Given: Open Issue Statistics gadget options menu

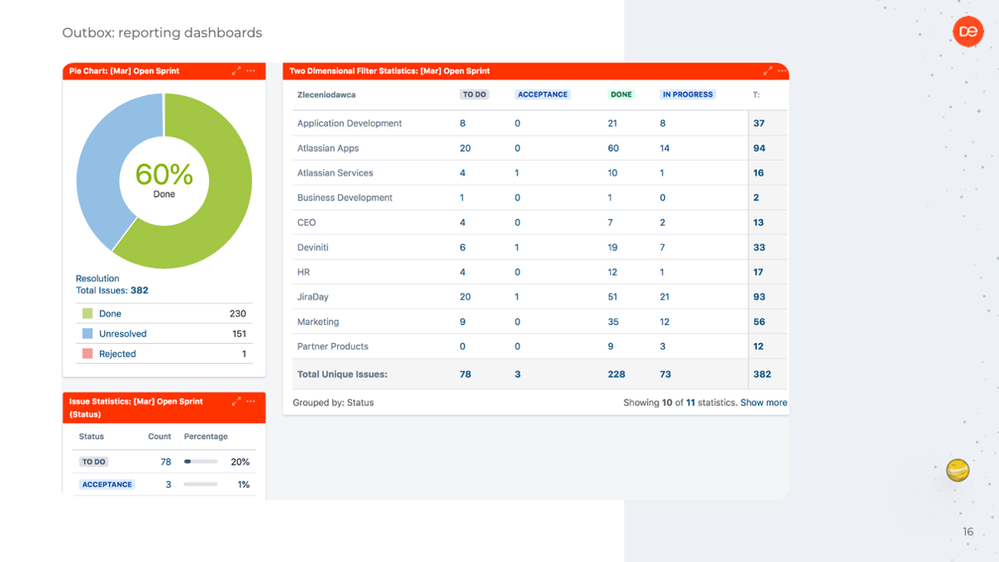Looking at the screenshot, I should pyautogui.click(x=251, y=401).
